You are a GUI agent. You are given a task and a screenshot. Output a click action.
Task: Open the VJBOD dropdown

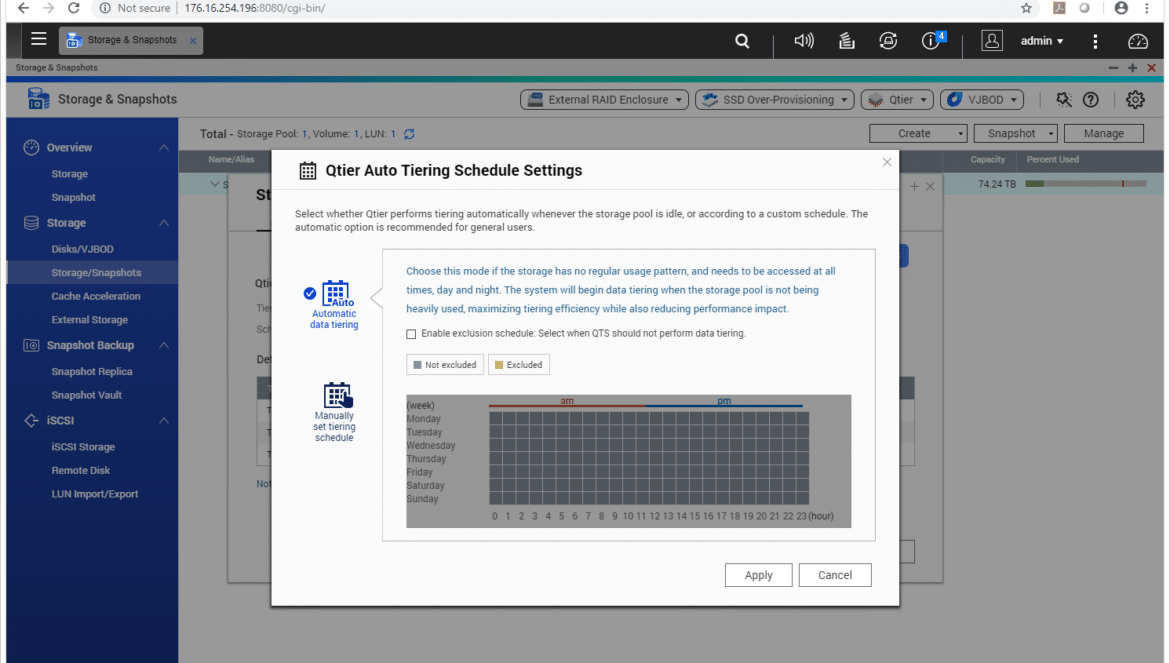click(x=982, y=99)
